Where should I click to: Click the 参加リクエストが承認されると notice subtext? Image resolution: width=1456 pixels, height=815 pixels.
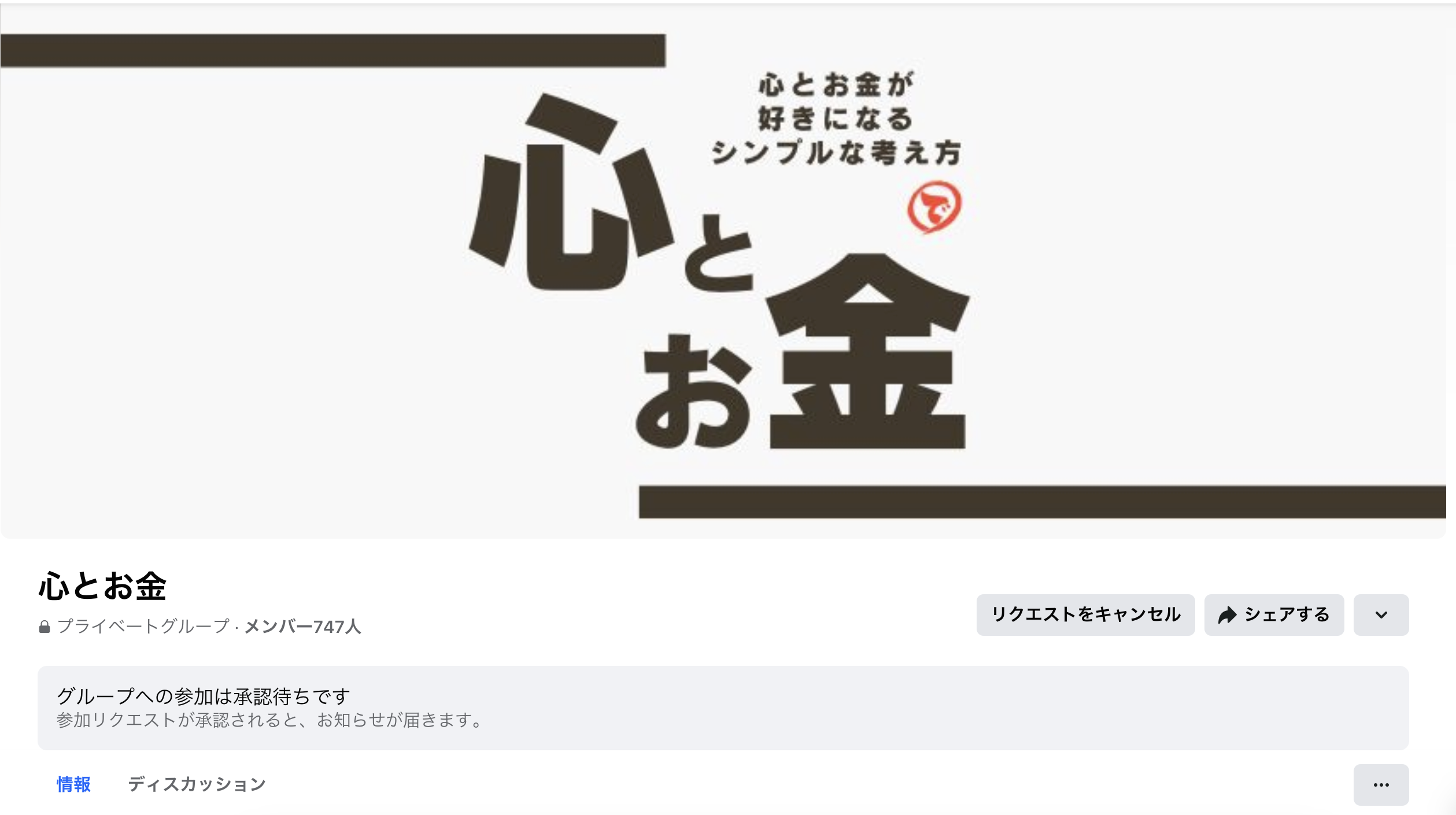(x=269, y=721)
